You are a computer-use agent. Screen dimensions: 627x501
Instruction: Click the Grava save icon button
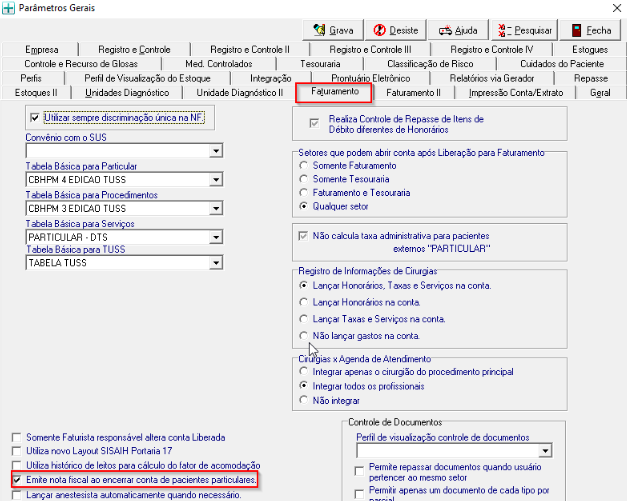[x=319, y=30]
